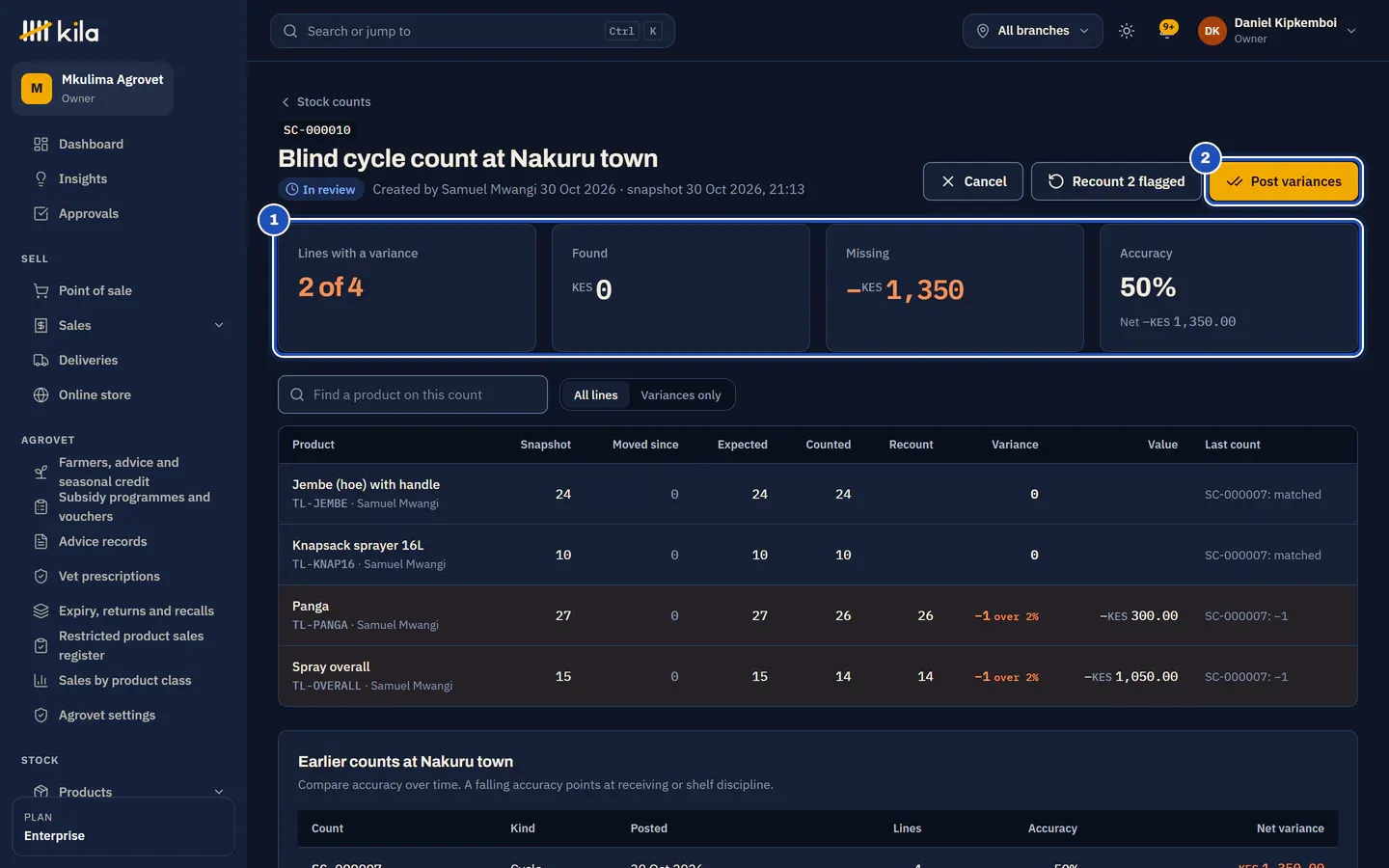Screen dimensions: 1389x868
Task: Open Deliveries truck icon
Action: click(41, 360)
